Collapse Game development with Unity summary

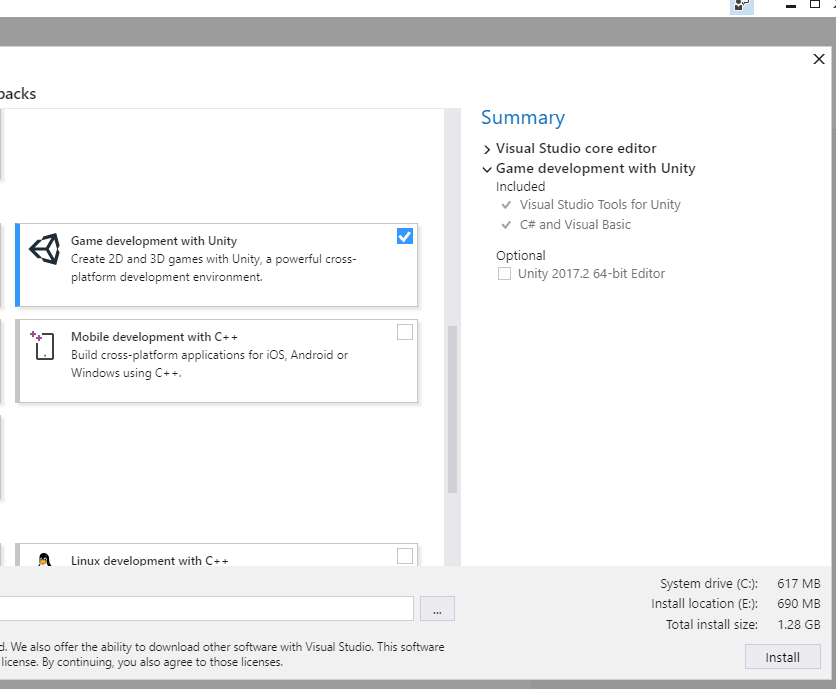(486, 169)
